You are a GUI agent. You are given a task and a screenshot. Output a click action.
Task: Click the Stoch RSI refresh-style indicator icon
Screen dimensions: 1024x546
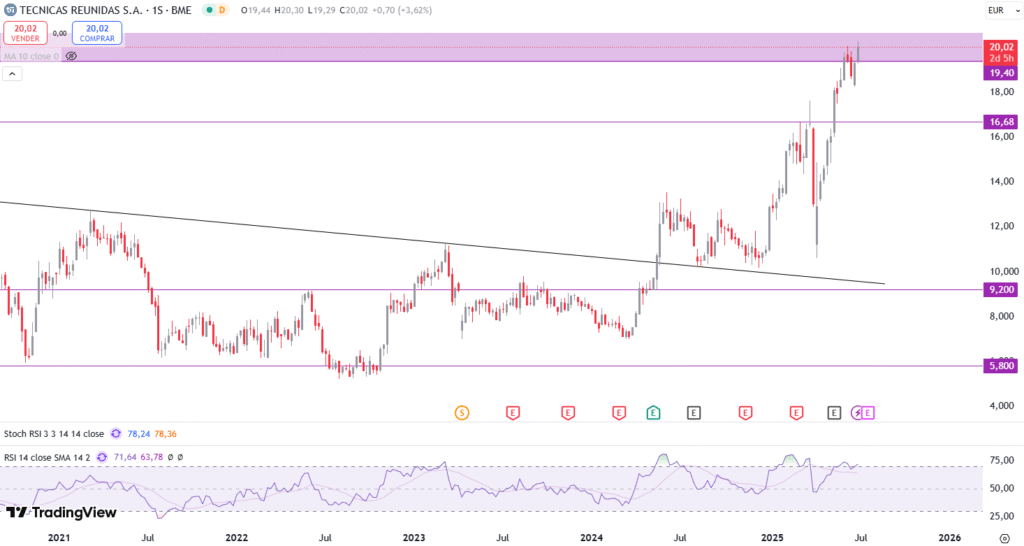tap(116, 434)
